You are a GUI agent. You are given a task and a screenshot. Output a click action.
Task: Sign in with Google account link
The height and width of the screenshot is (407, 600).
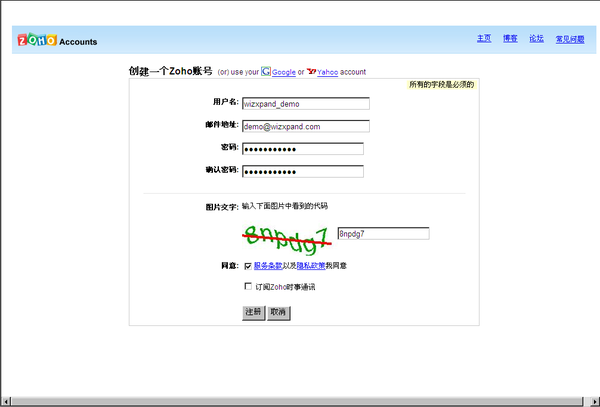(x=284, y=72)
